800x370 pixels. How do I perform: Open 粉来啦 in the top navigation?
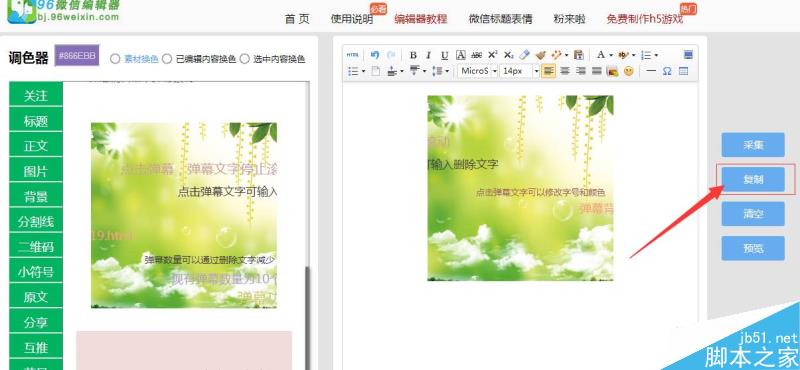pyautogui.click(x=569, y=19)
